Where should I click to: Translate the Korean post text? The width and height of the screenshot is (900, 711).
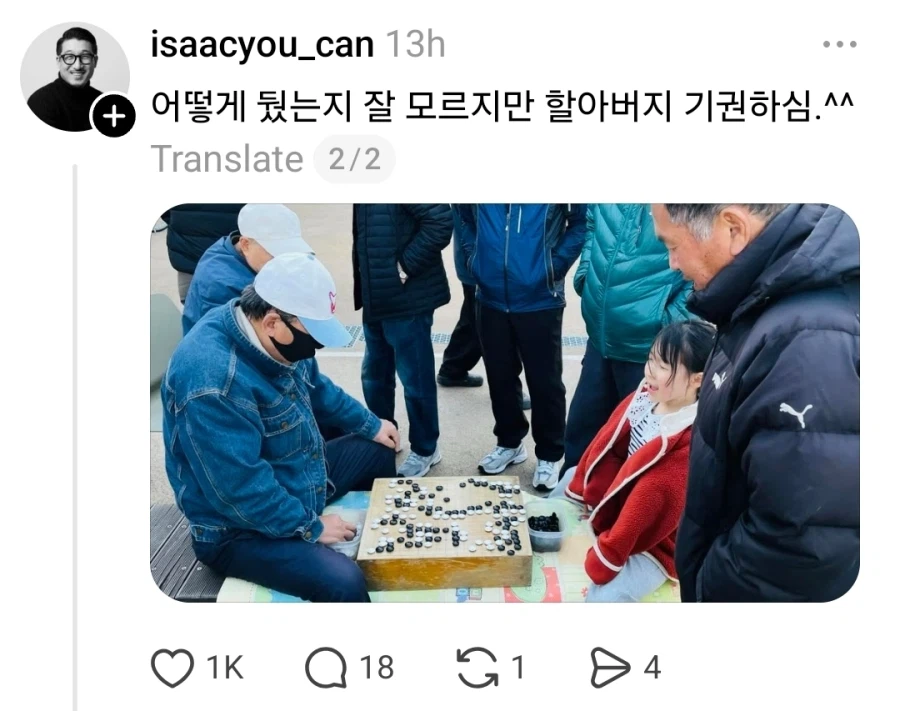227,159
